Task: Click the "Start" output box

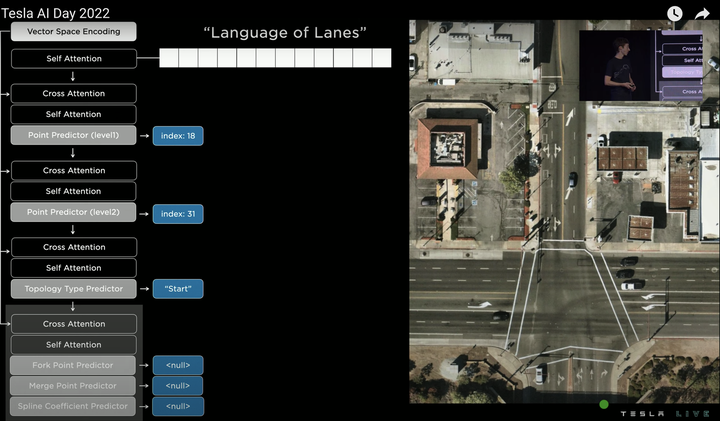Action: 178,289
